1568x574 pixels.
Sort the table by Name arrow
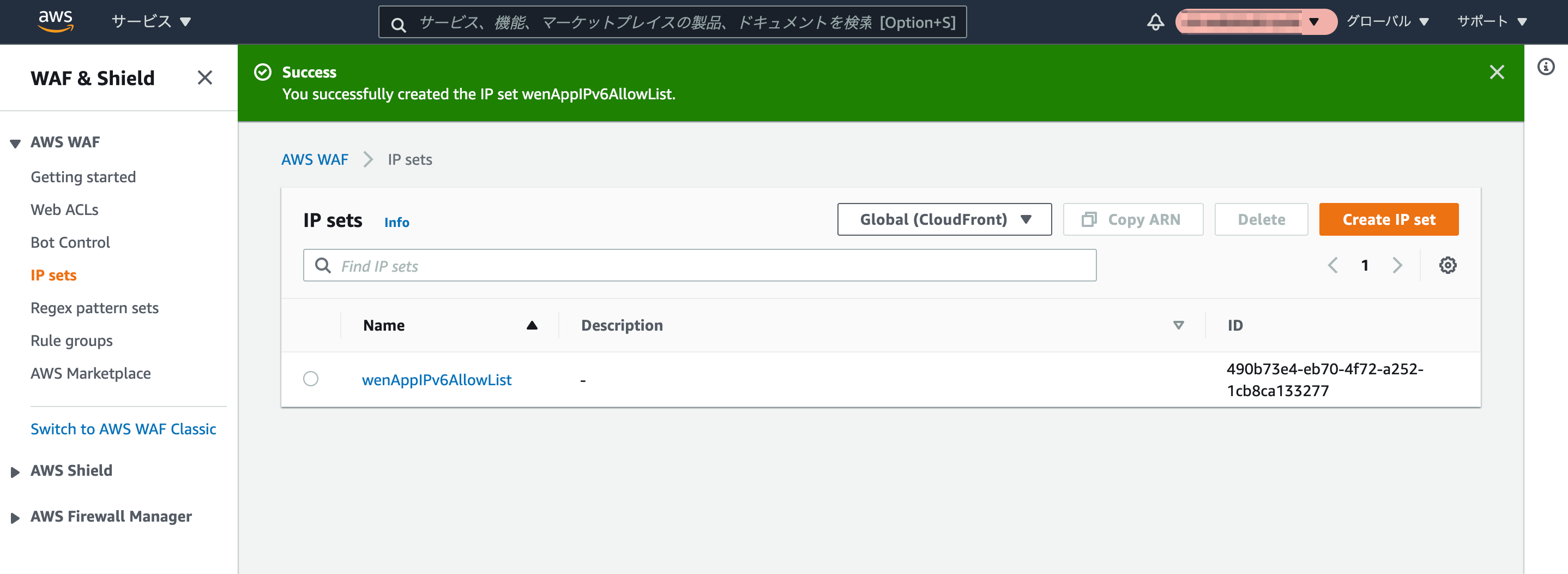[x=532, y=325]
